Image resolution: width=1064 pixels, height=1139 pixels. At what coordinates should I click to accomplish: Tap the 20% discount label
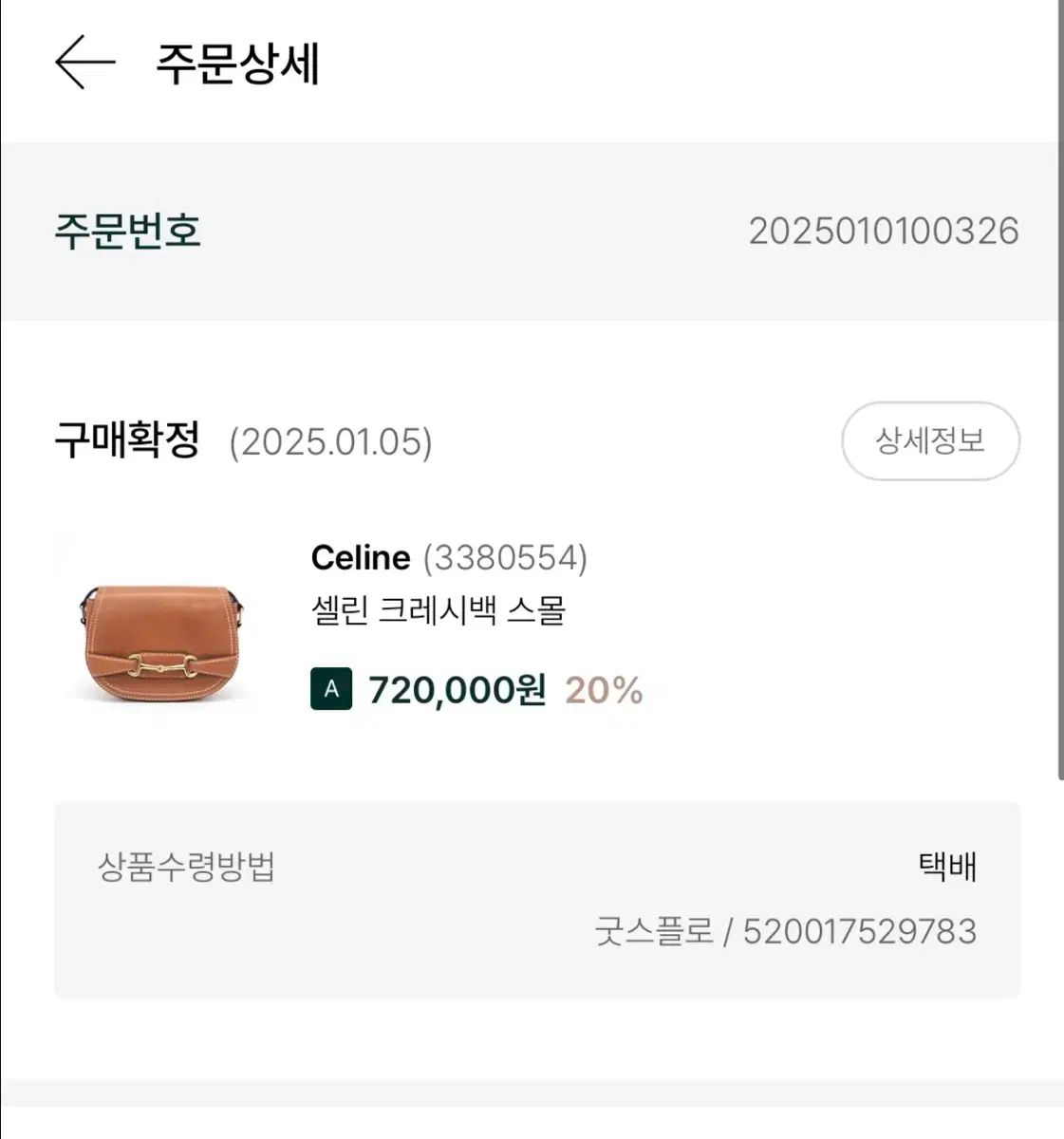604,690
